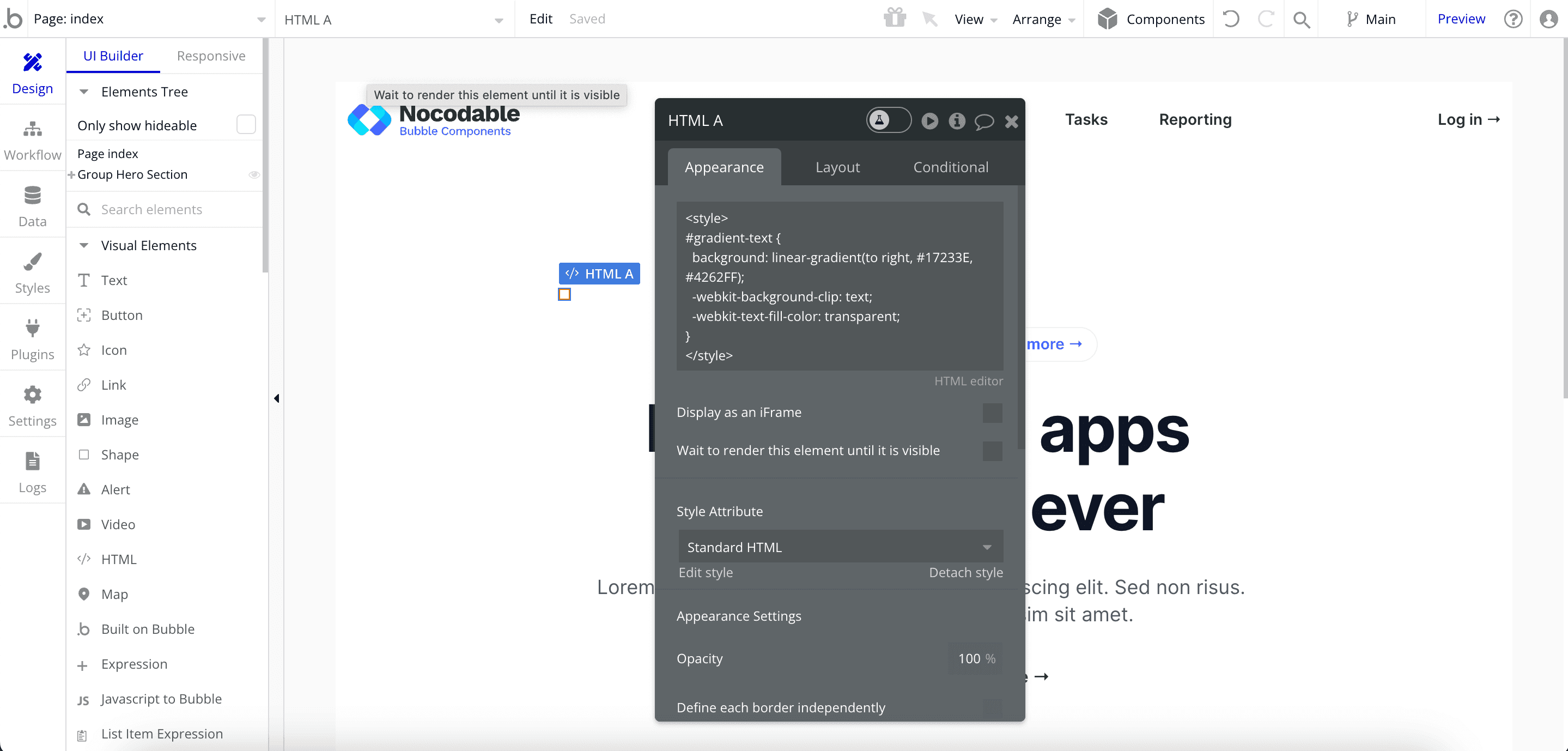
Task: Switch to the Responsive tab
Action: coord(211,56)
